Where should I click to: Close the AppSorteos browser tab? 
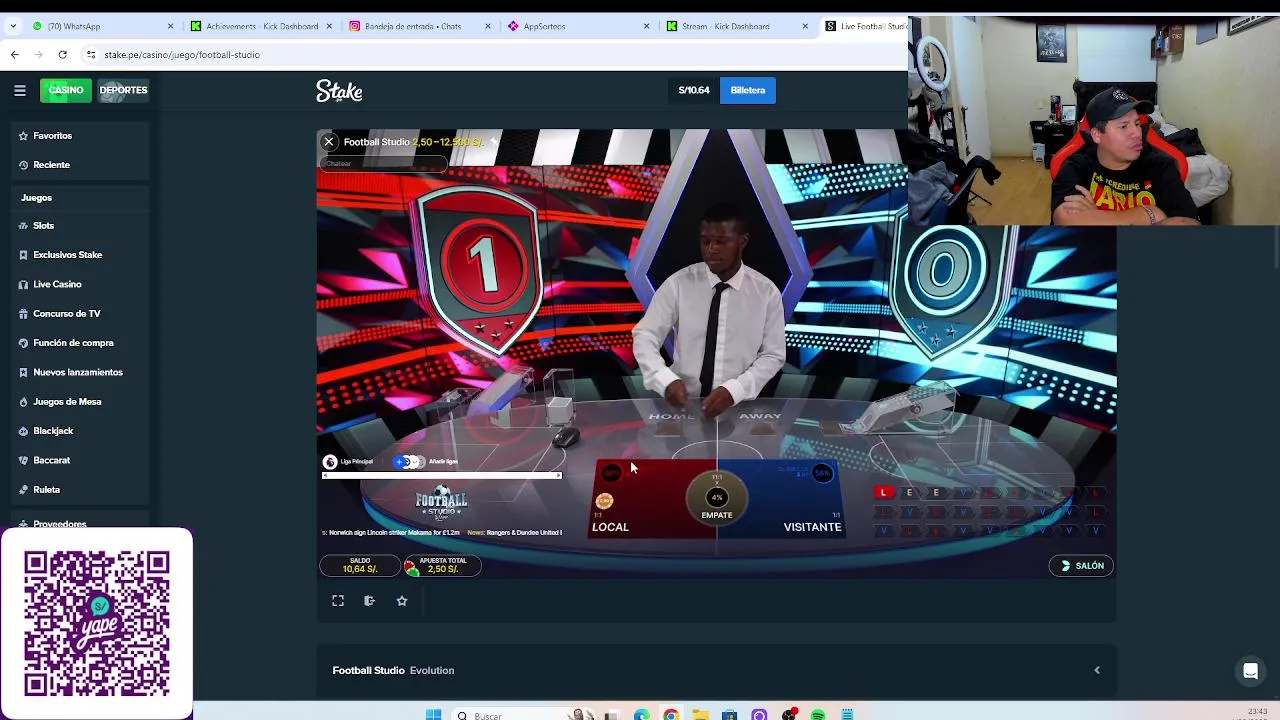646,26
